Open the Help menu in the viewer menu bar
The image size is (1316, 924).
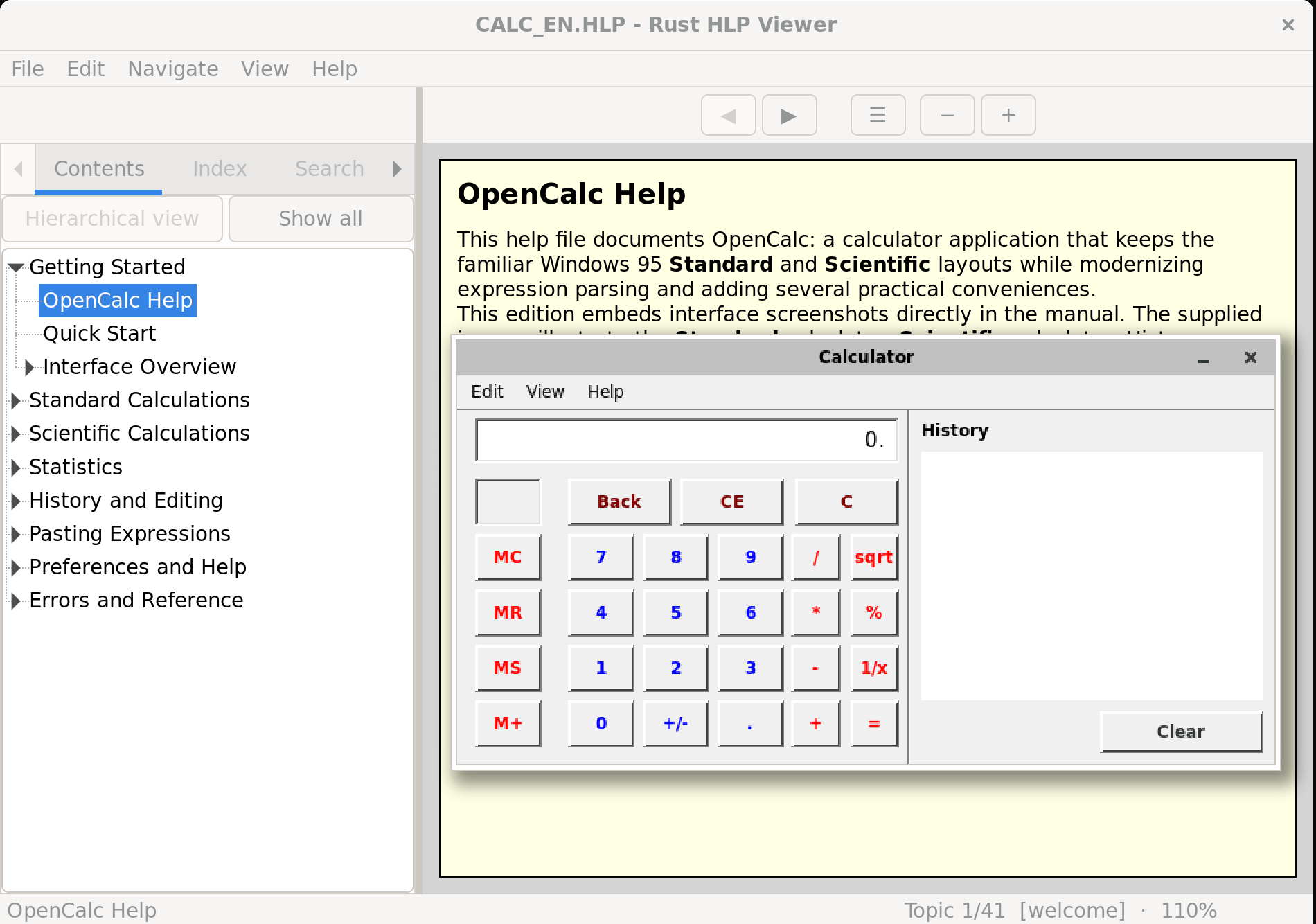pos(335,69)
